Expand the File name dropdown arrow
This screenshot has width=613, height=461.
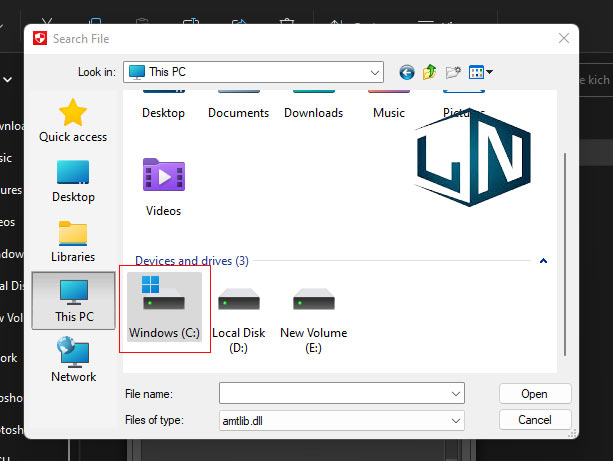pos(456,393)
